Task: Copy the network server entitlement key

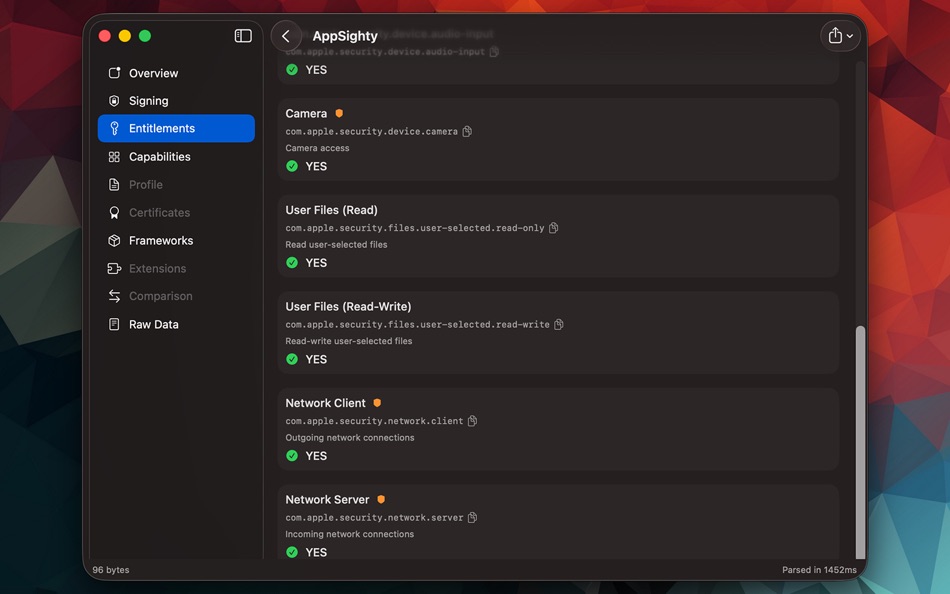Action: pyautogui.click(x=472, y=517)
